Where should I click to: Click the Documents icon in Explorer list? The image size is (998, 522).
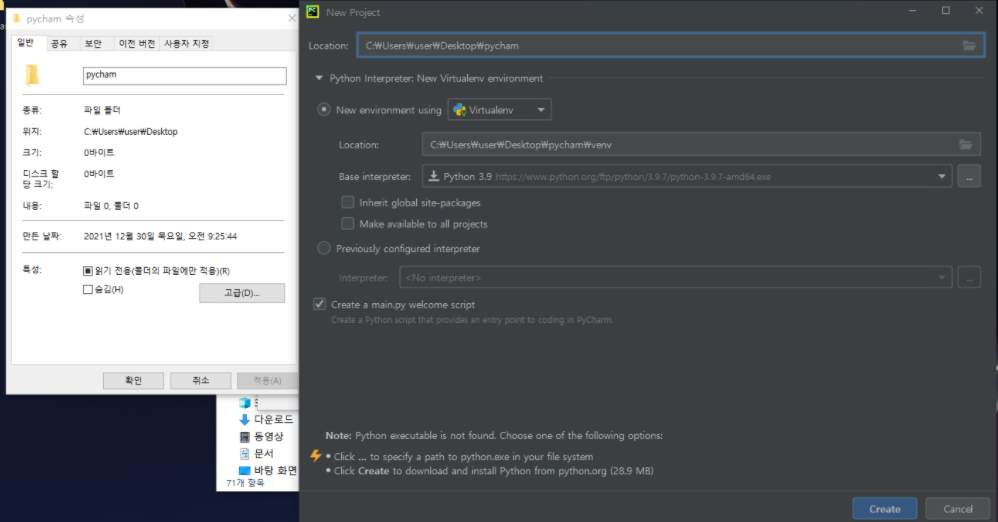click(244, 453)
